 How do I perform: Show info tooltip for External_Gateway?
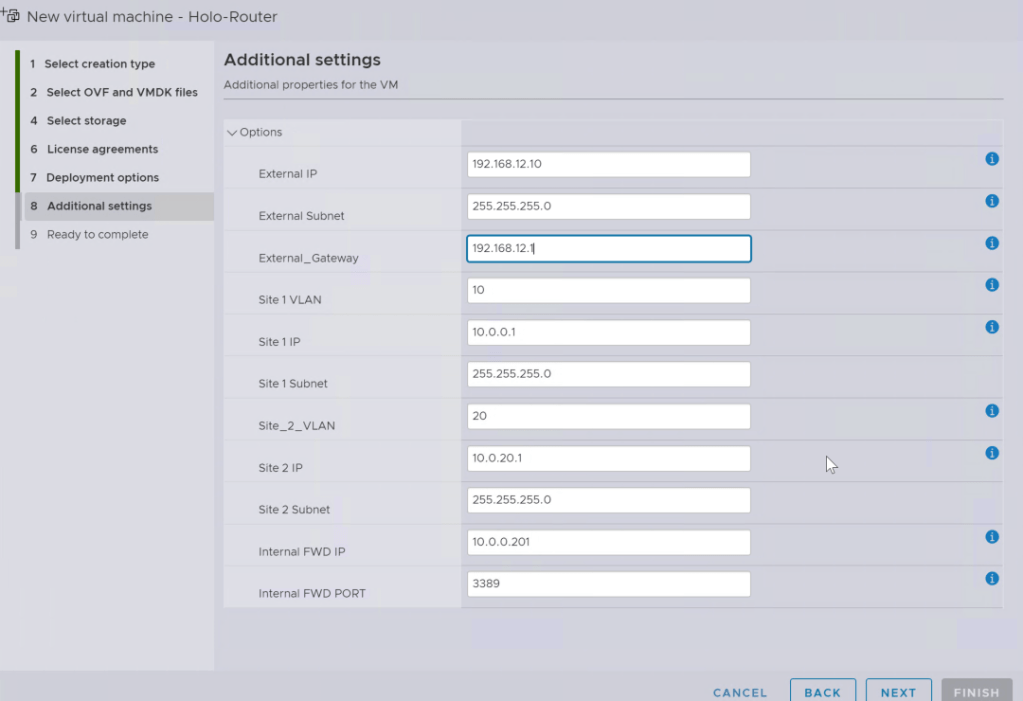[x=992, y=243]
